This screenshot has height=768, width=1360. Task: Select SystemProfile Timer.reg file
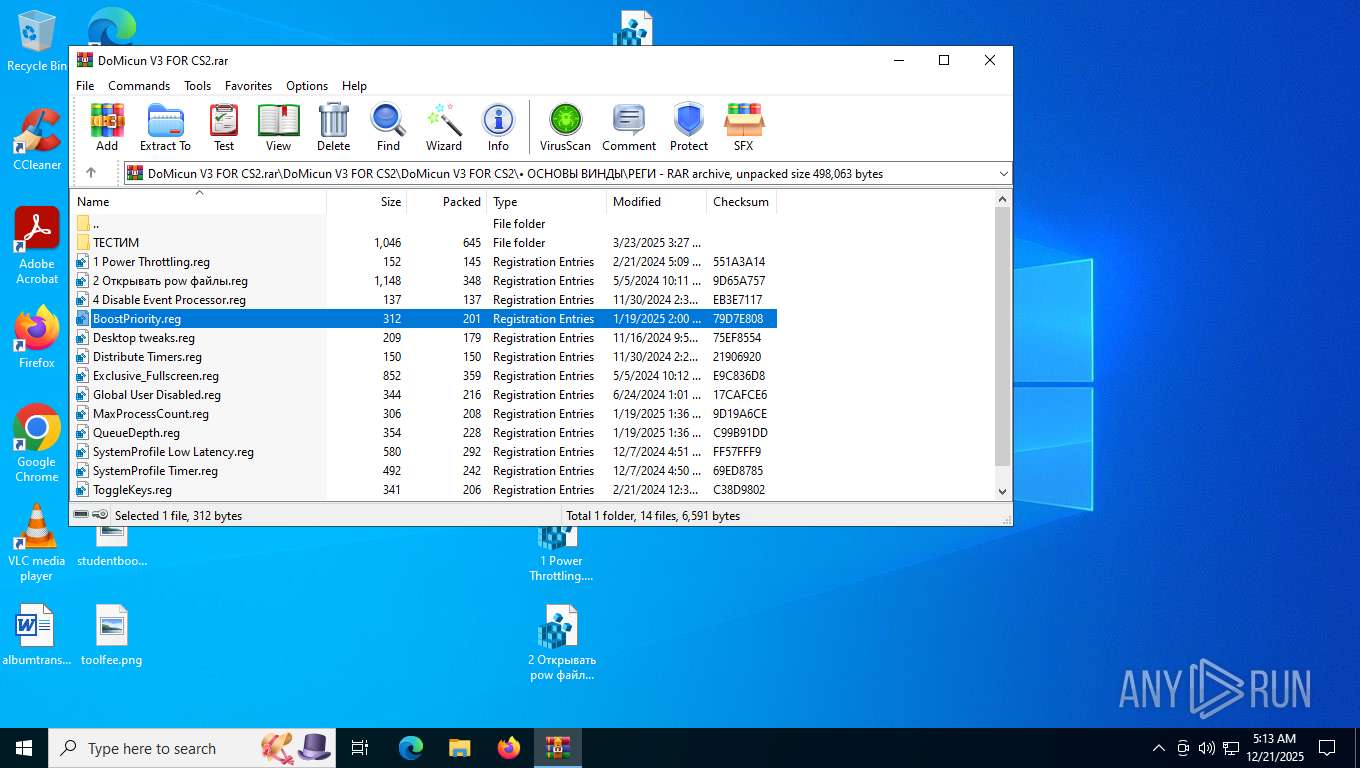pyautogui.click(x=424, y=471)
